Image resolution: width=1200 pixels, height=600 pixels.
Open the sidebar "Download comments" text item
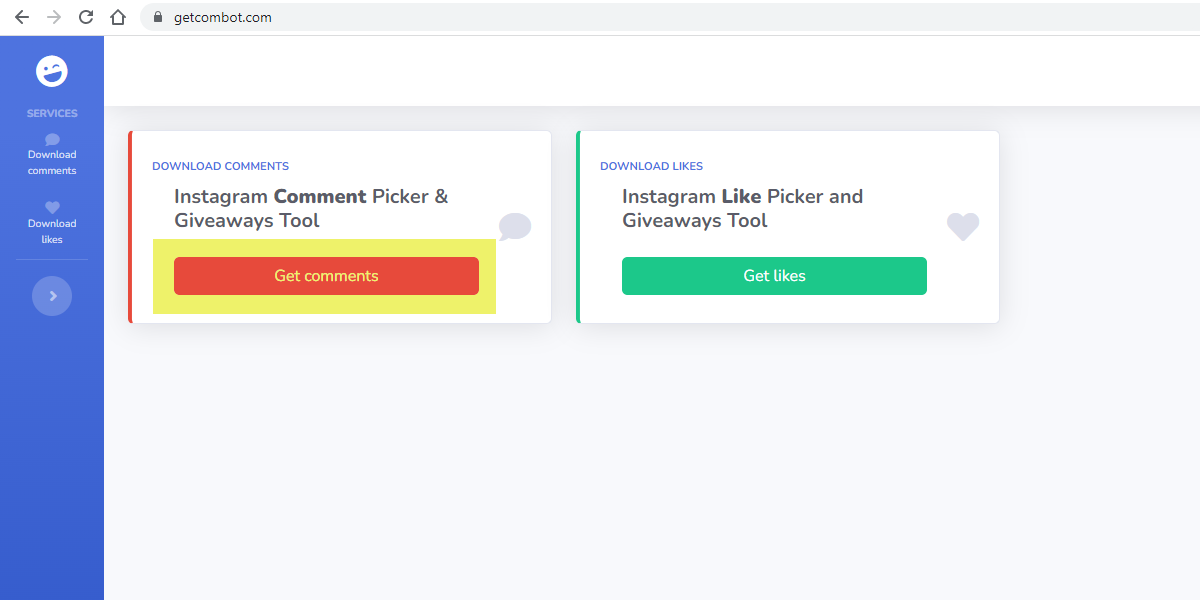point(52,162)
